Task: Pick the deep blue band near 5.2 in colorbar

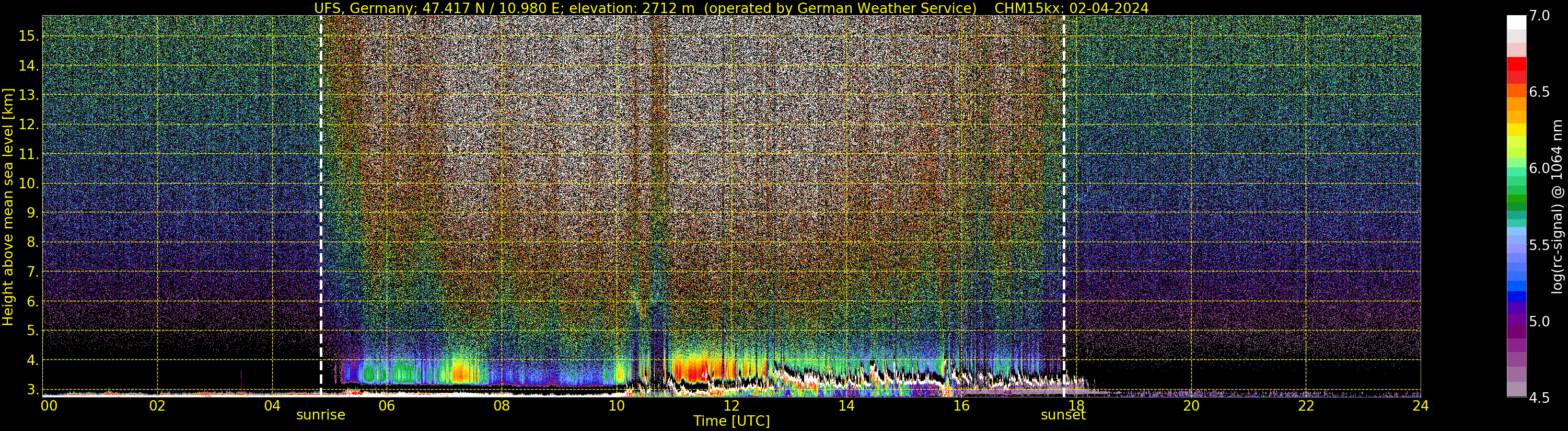Action: 1516,298
